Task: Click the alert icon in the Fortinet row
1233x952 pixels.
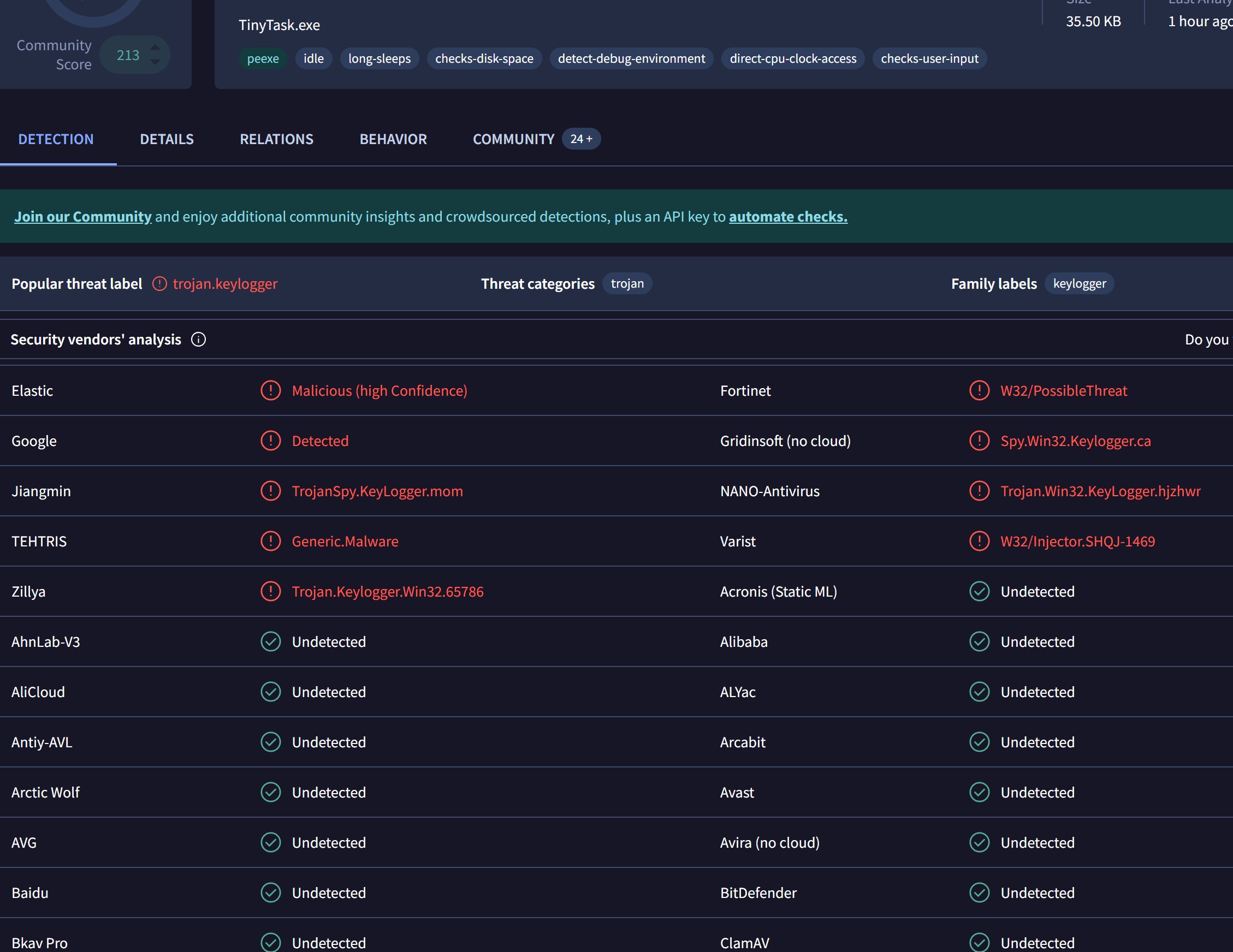Action: 980,390
